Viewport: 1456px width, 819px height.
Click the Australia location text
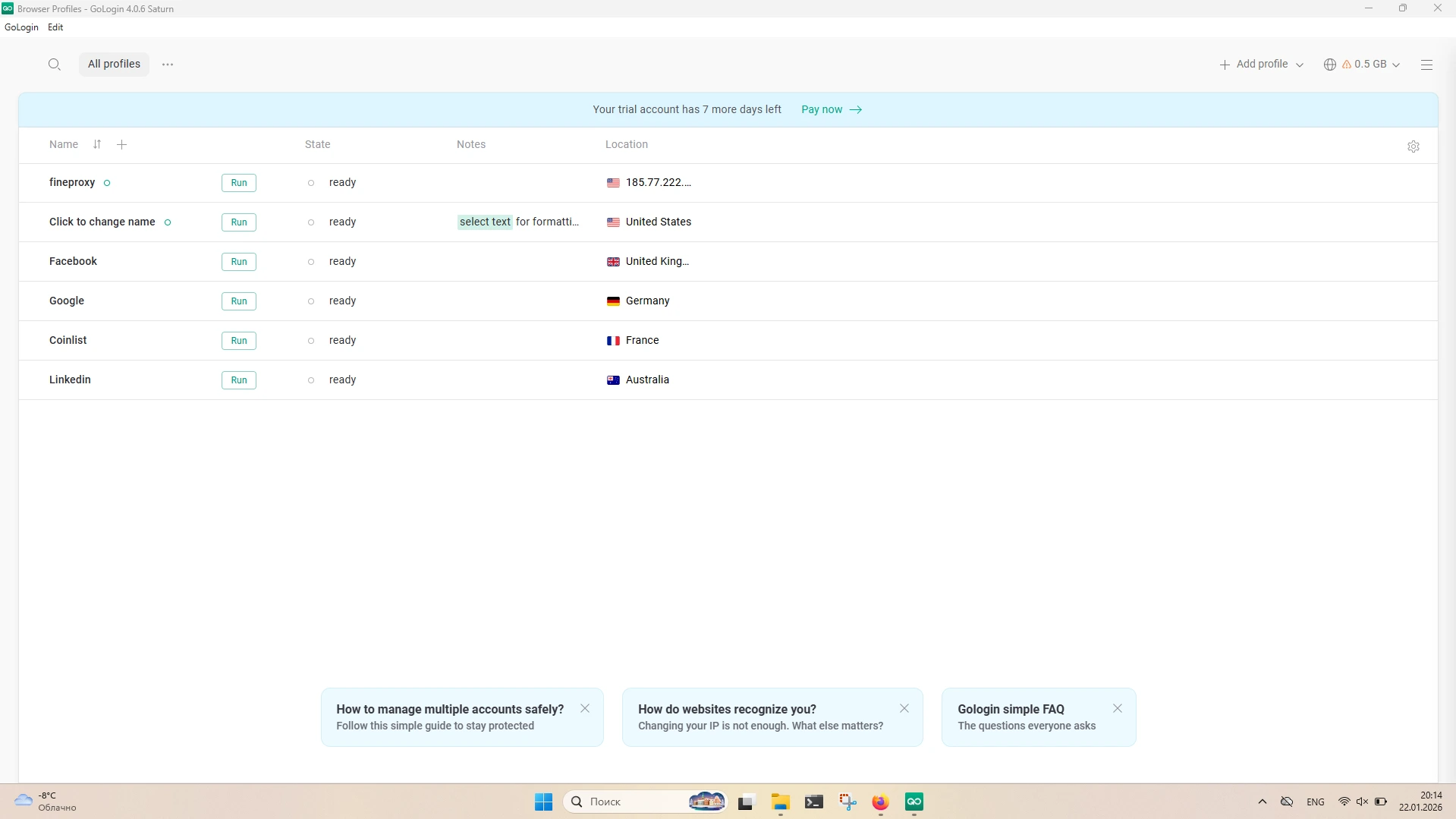pyautogui.click(x=647, y=380)
